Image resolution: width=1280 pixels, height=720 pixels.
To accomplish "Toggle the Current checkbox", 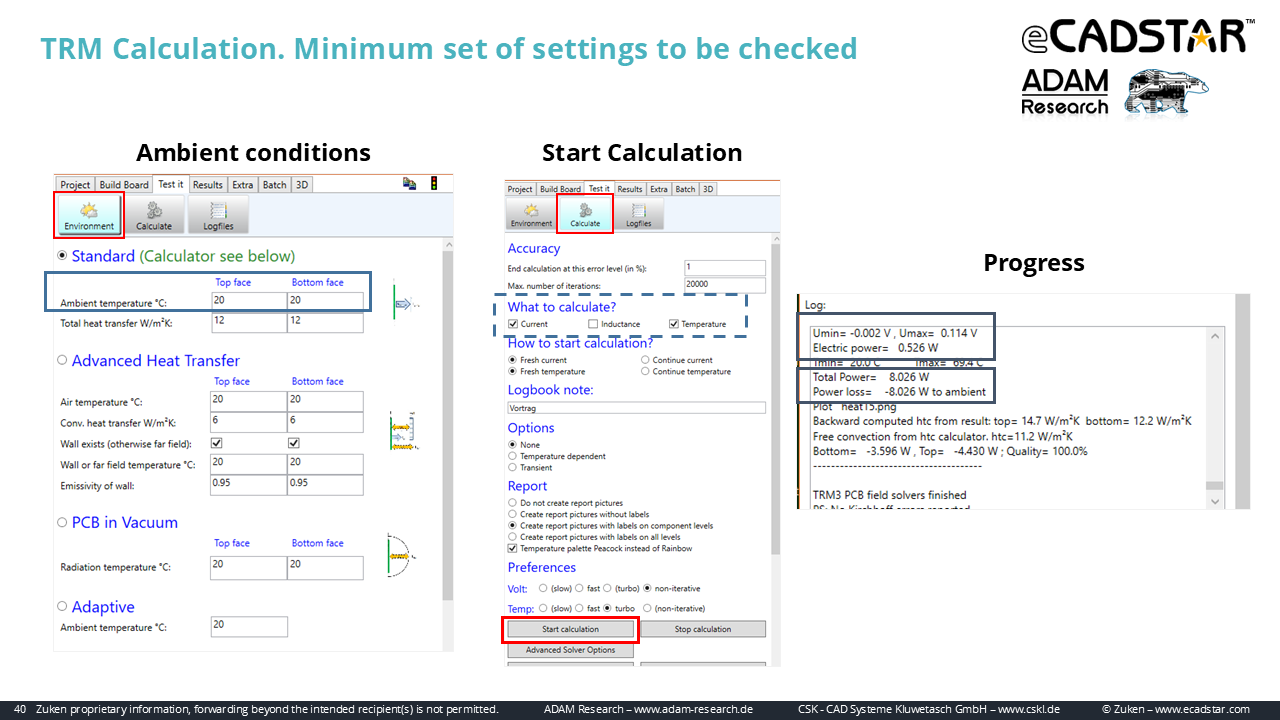I will (513, 324).
